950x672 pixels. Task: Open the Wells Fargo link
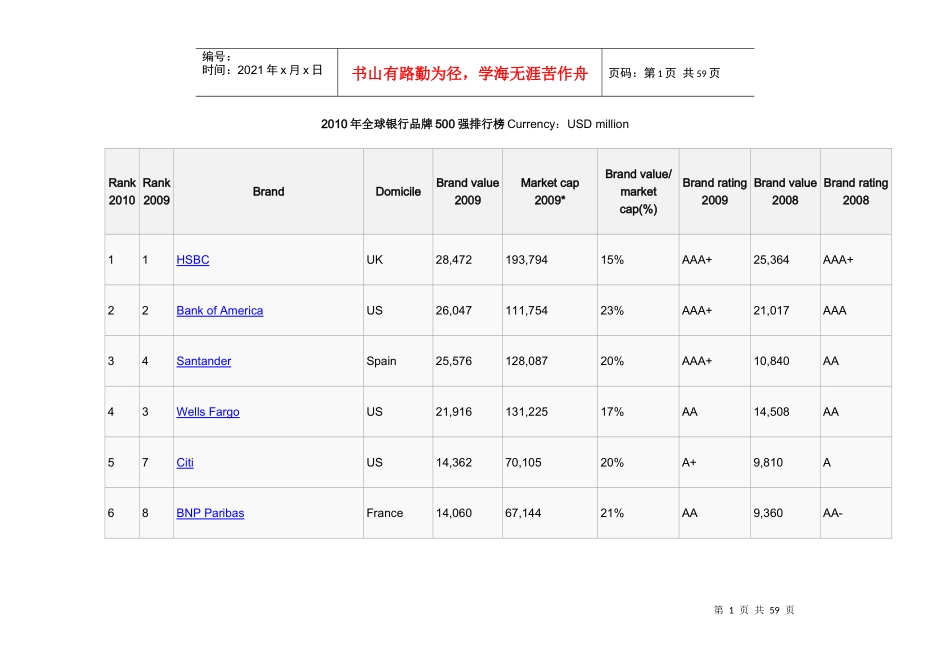208,412
